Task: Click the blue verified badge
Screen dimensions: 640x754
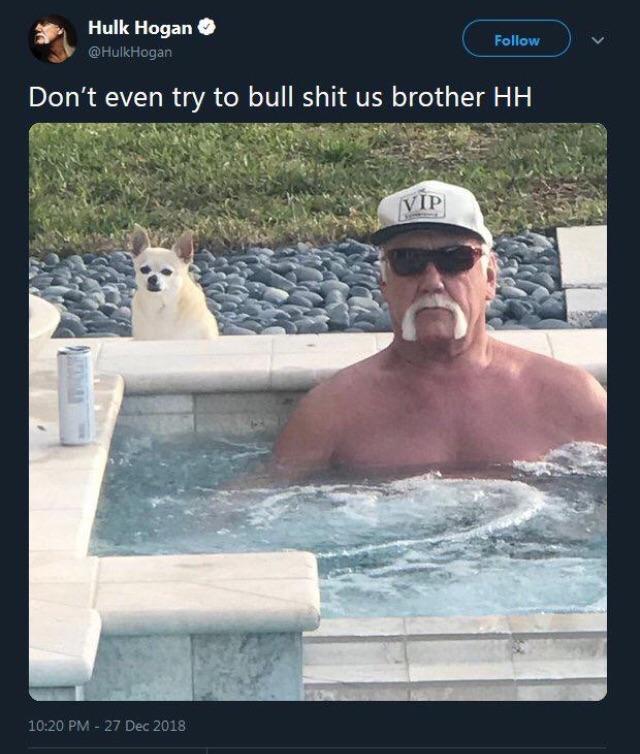Action: click(208, 27)
